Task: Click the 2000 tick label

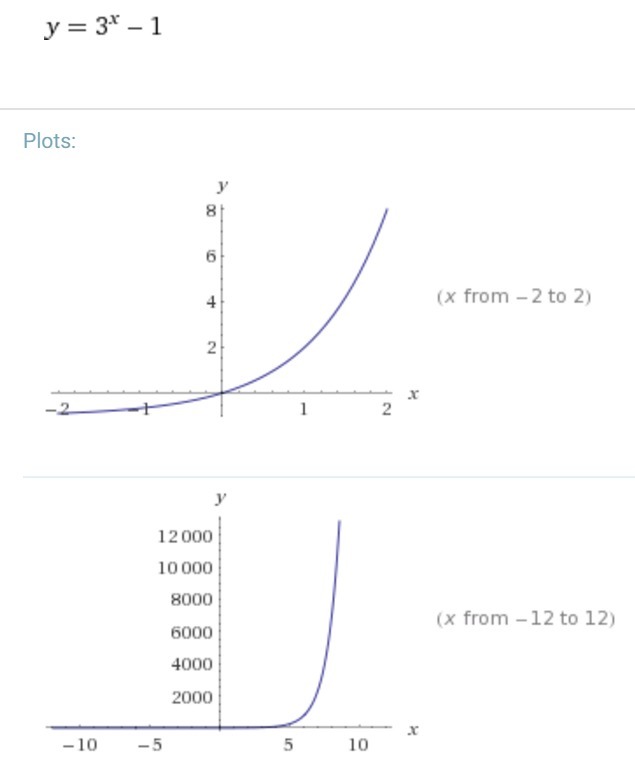Action: [191, 698]
